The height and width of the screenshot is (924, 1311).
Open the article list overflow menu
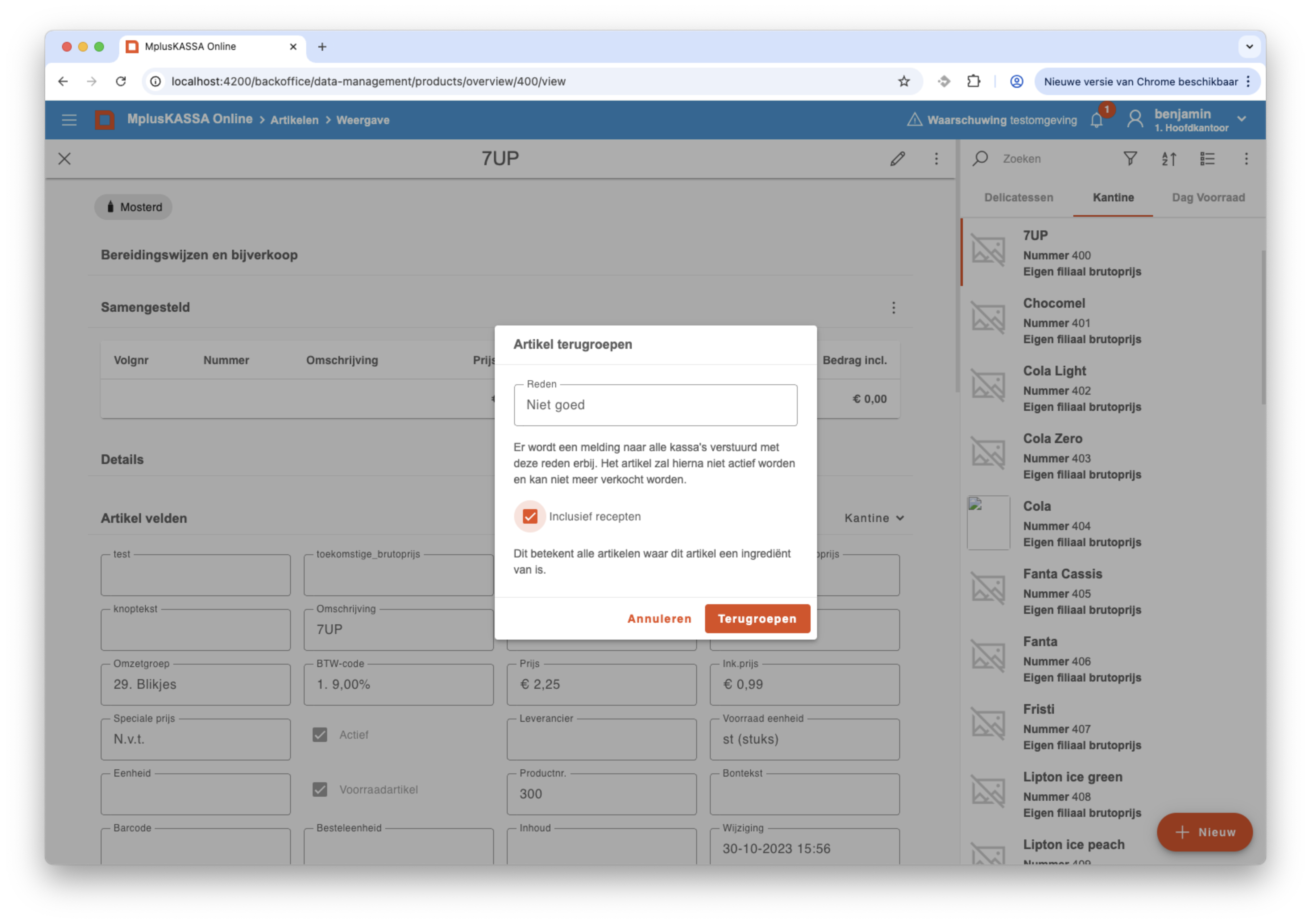coord(1247,159)
